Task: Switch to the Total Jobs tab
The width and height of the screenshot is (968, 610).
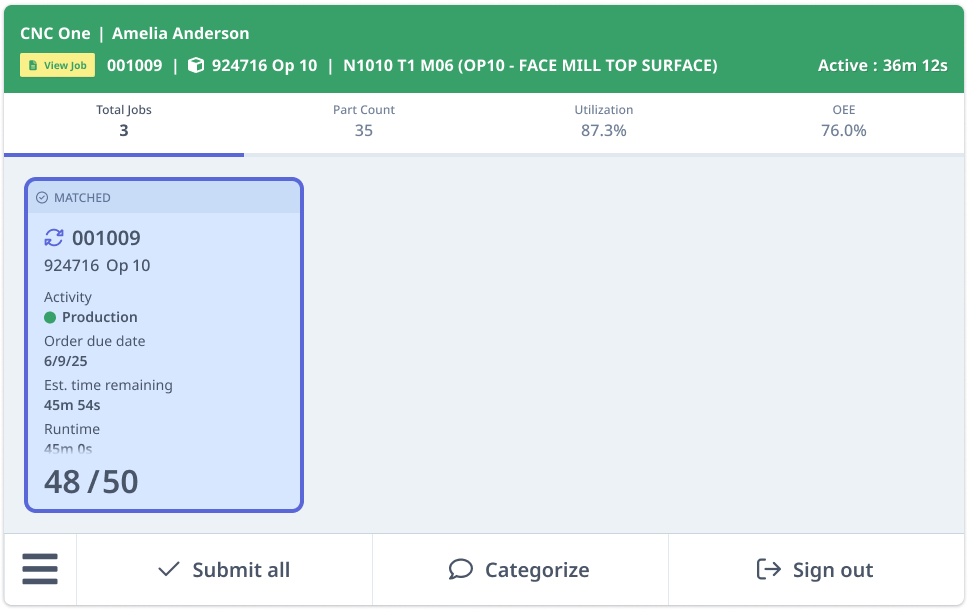Action: click(x=124, y=121)
